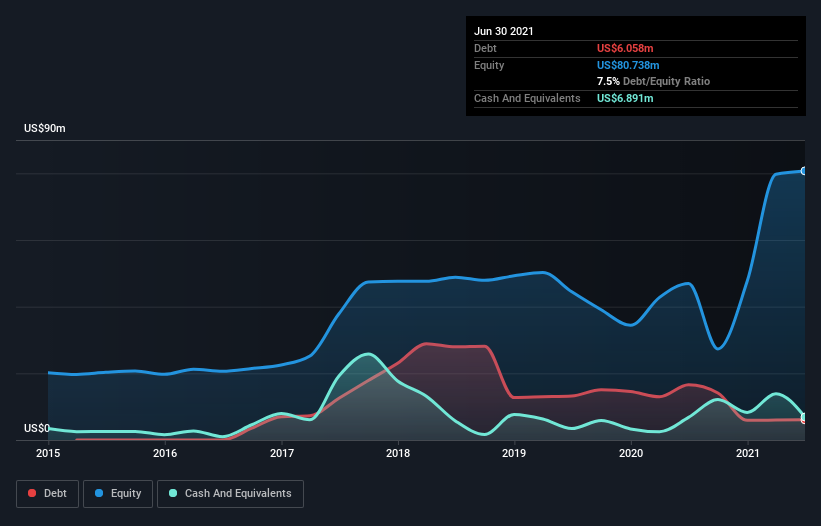This screenshot has height=526, width=821.
Task: Click the teal Cash legend dot
Action: pos(173,493)
